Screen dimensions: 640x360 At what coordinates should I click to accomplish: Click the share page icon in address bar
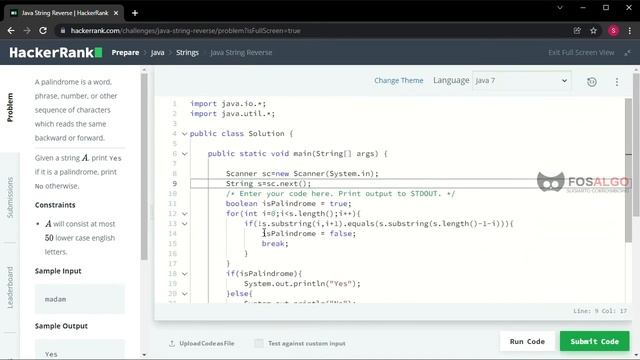[577, 31]
